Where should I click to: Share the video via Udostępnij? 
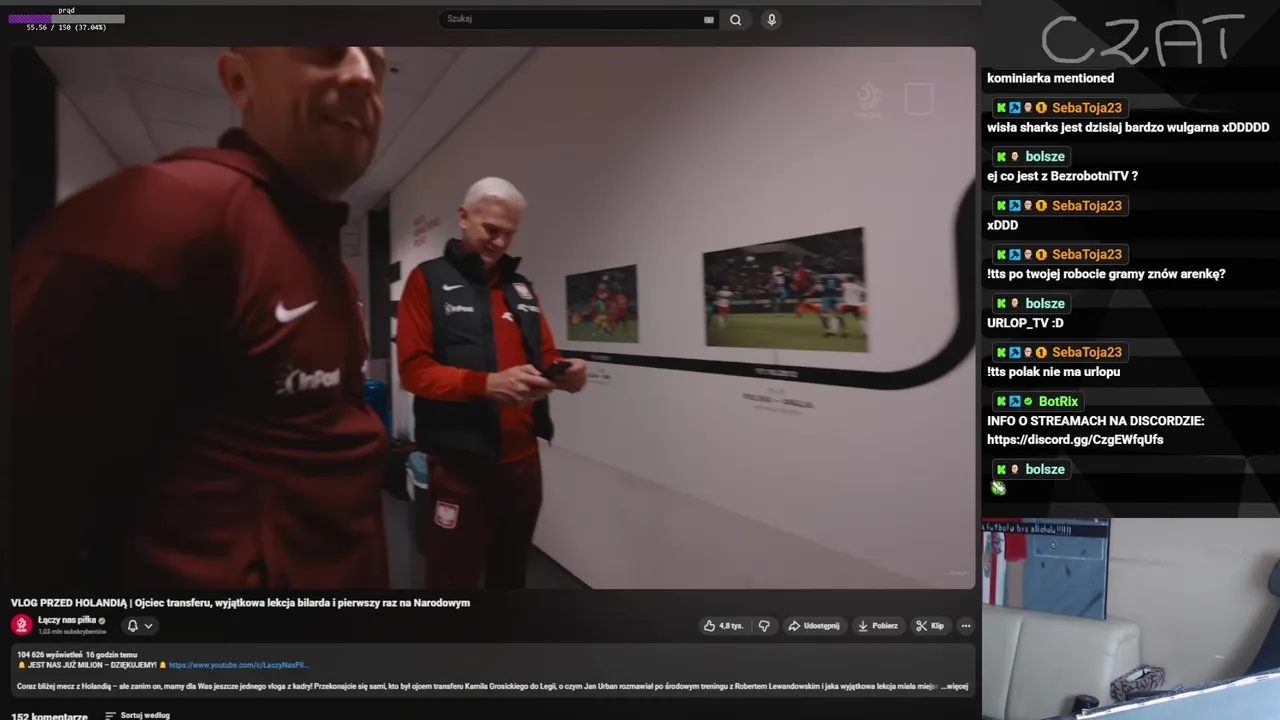813,626
